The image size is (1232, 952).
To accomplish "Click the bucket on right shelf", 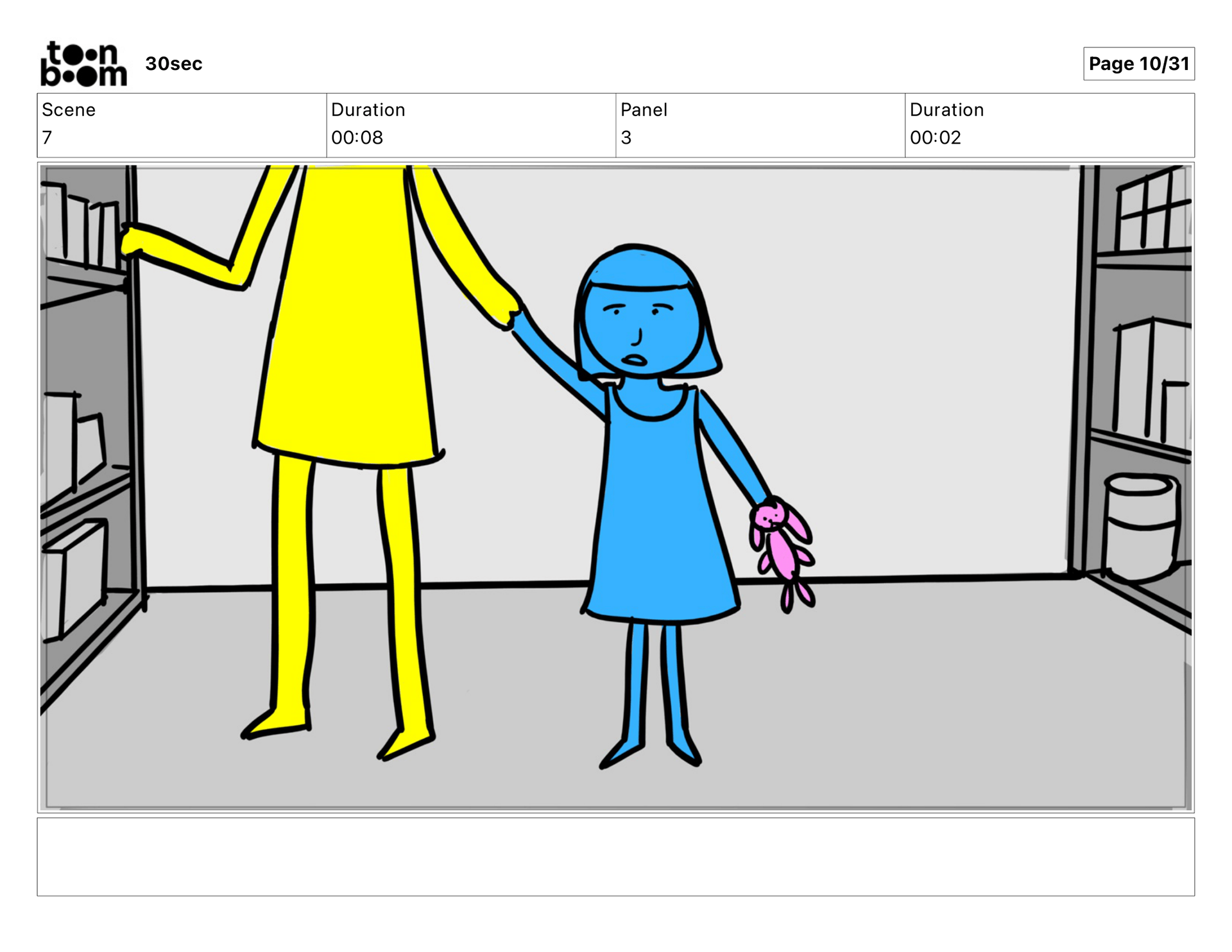I will (1142, 526).
